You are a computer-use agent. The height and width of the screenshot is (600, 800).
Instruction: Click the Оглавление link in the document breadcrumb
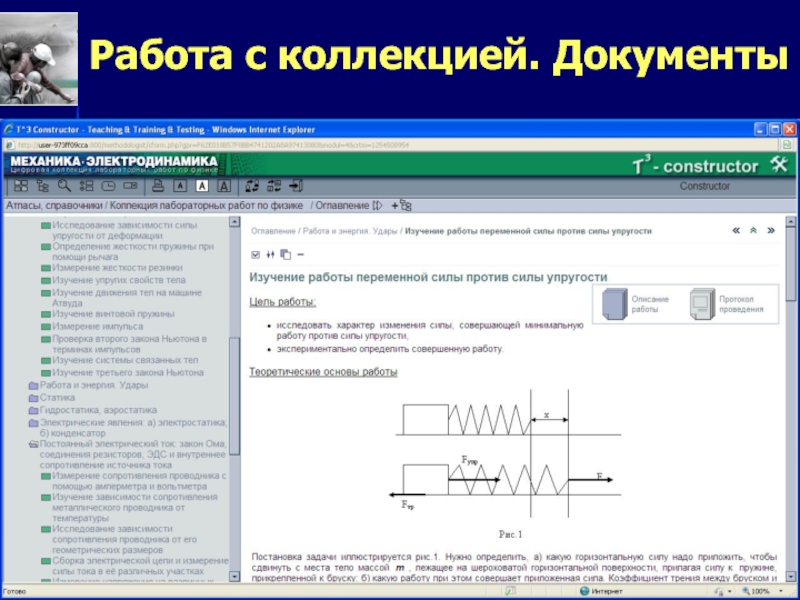pos(273,231)
